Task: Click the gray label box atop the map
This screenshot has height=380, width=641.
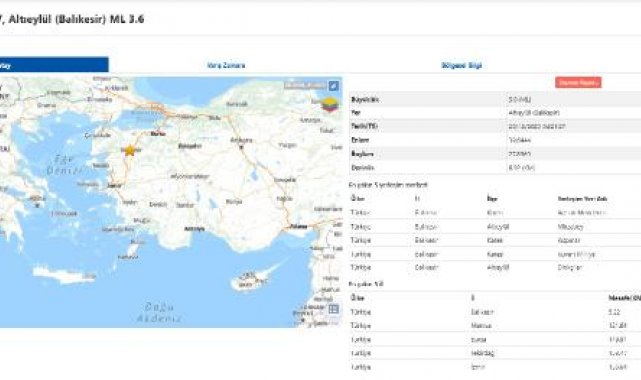Action: coord(305,85)
